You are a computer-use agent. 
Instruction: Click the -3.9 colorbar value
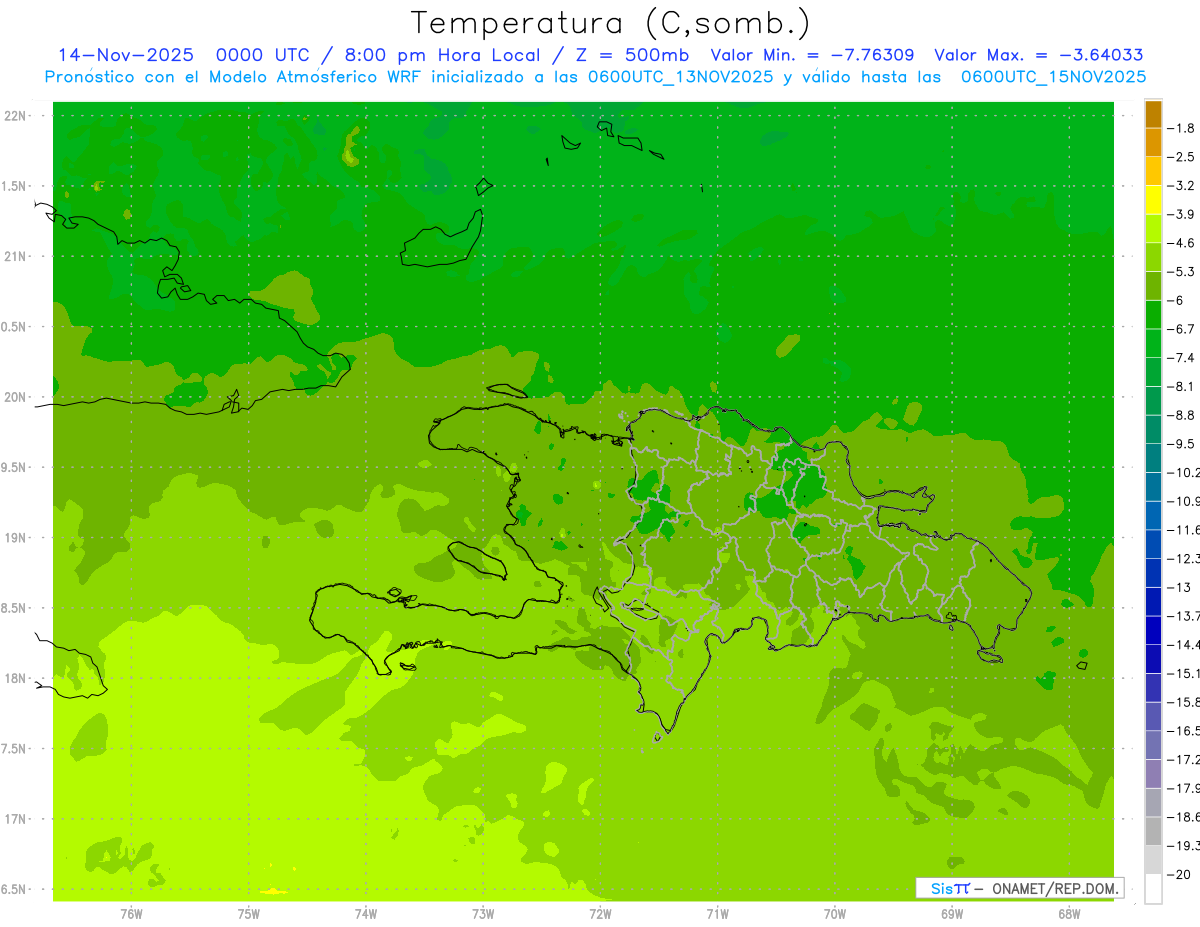pyautogui.click(x=1182, y=214)
